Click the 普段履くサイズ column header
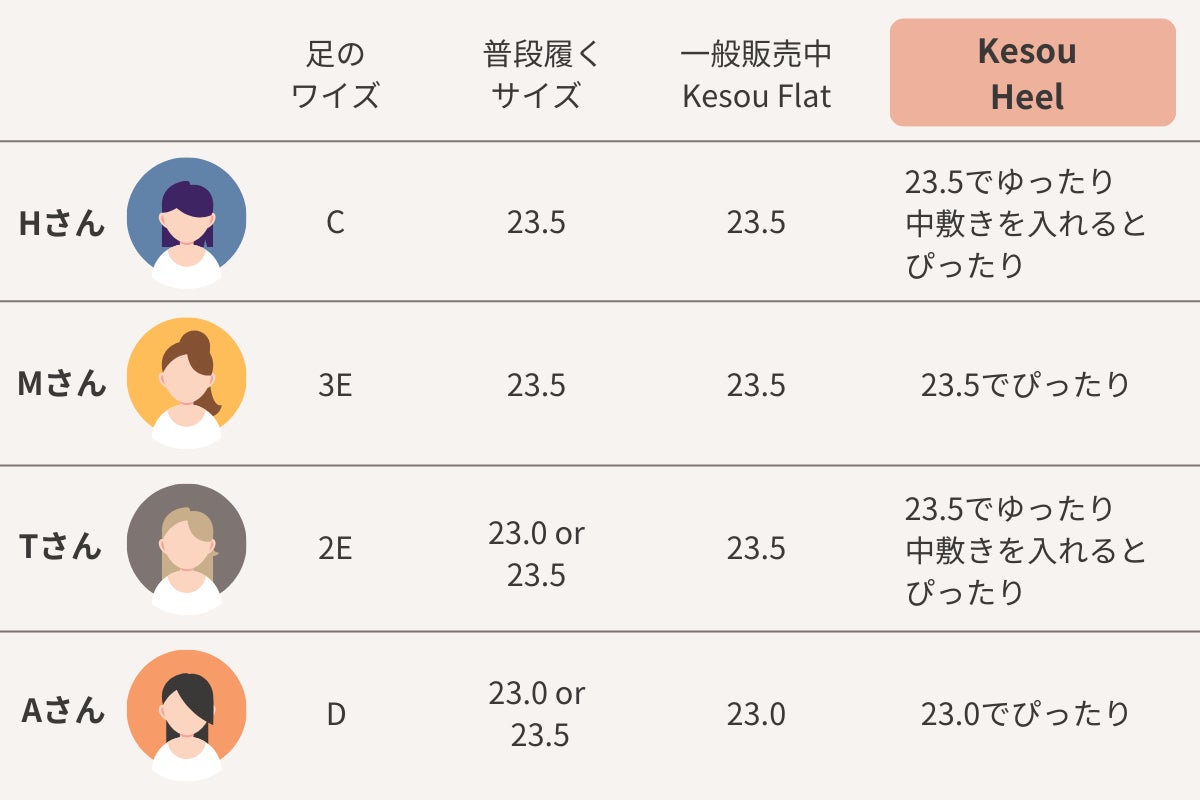Image resolution: width=1200 pixels, height=800 pixels. 536,74
